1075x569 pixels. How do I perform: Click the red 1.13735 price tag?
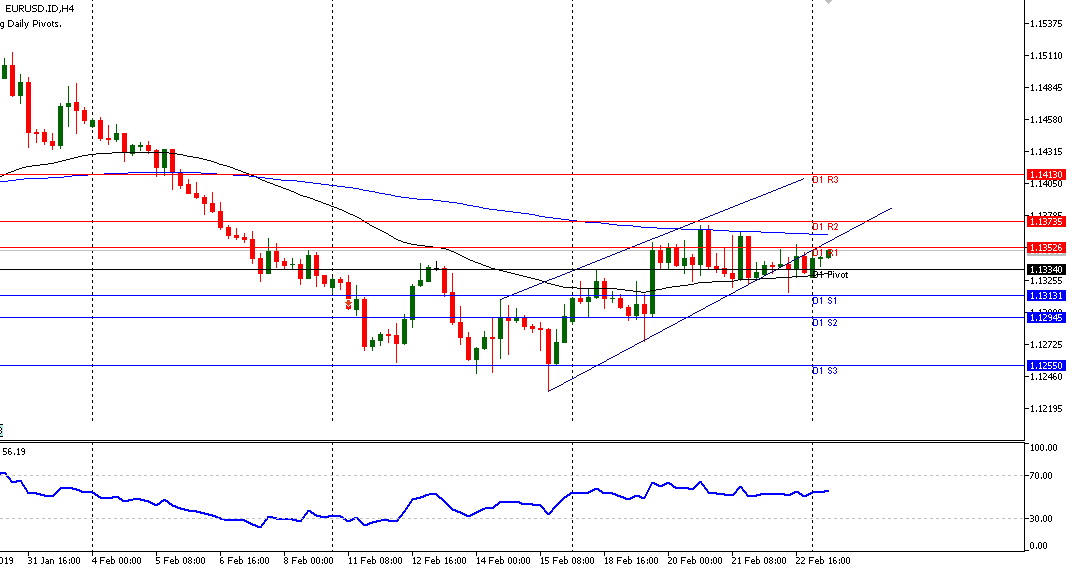[x=1046, y=221]
